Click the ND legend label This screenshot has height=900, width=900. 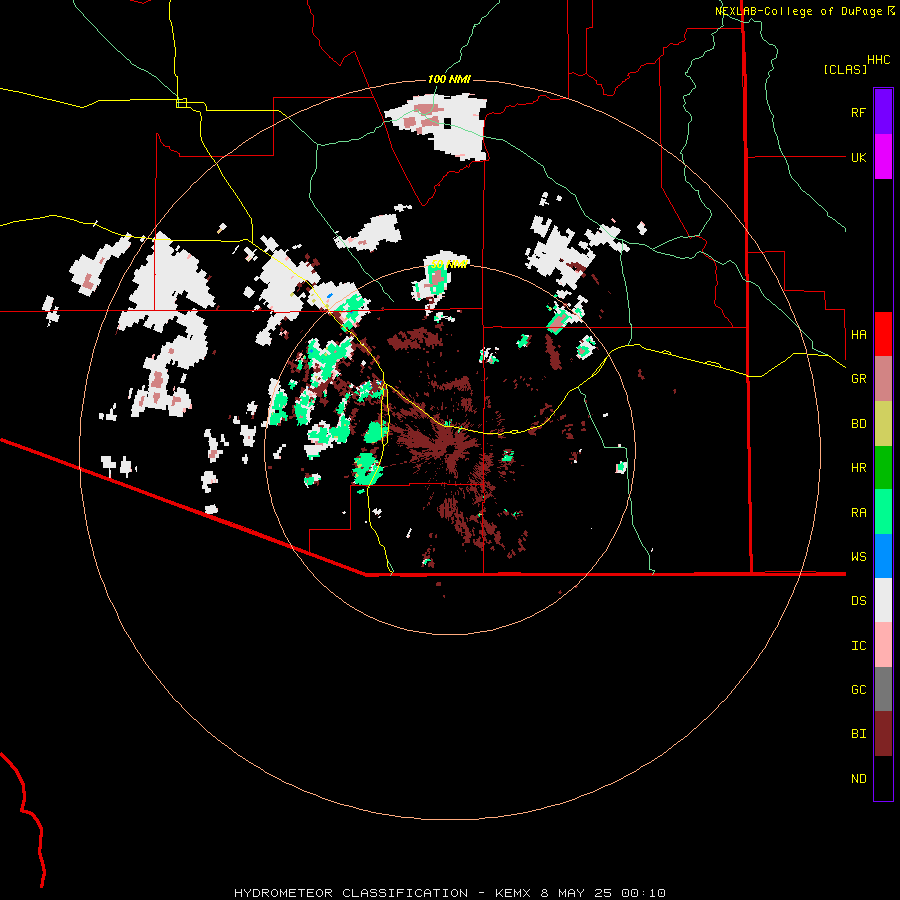pos(858,779)
